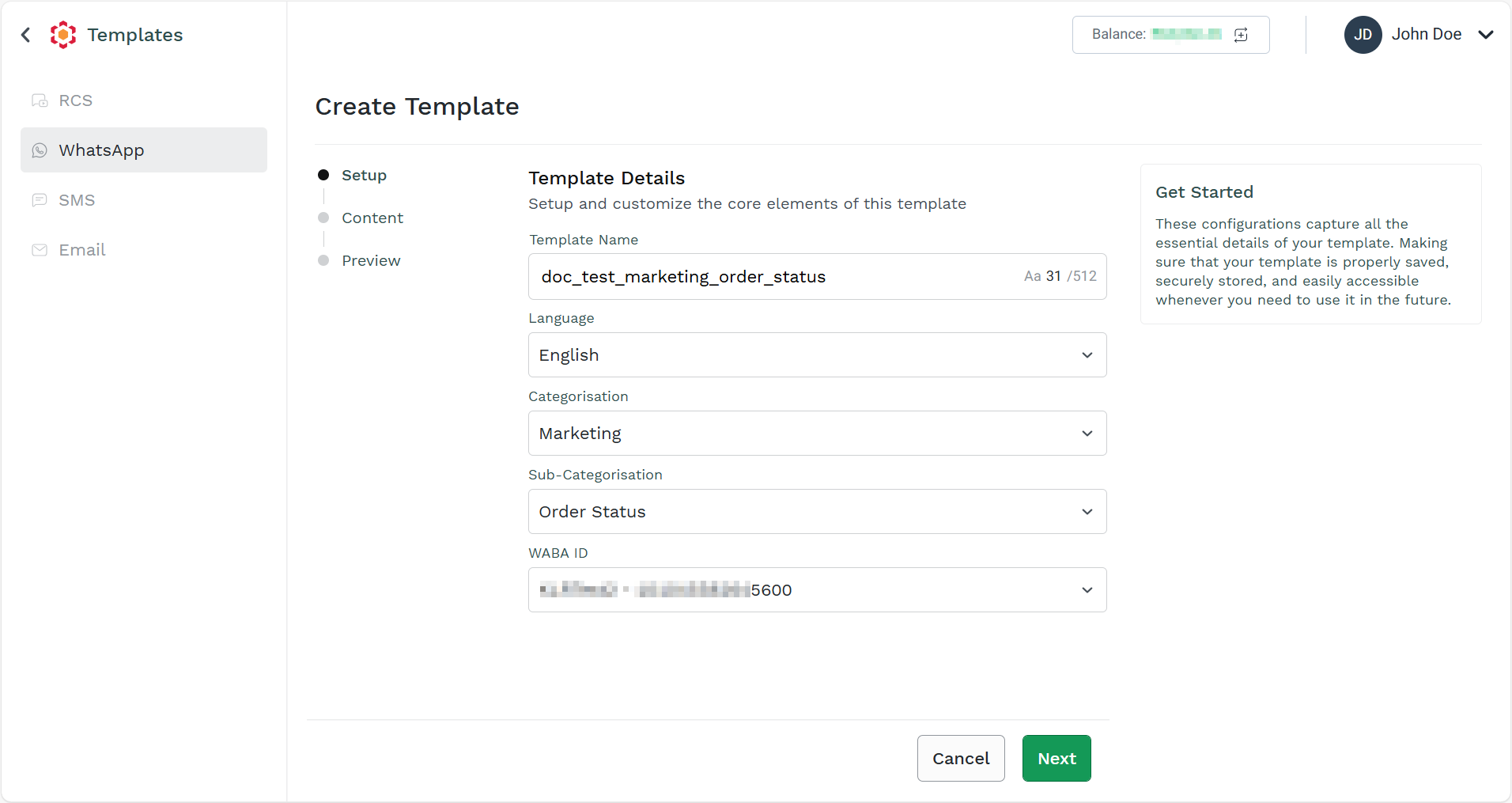This screenshot has height=803, width=1512.
Task: Click the WhatsApp sidebar icon
Action: click(x=40, y=150)
